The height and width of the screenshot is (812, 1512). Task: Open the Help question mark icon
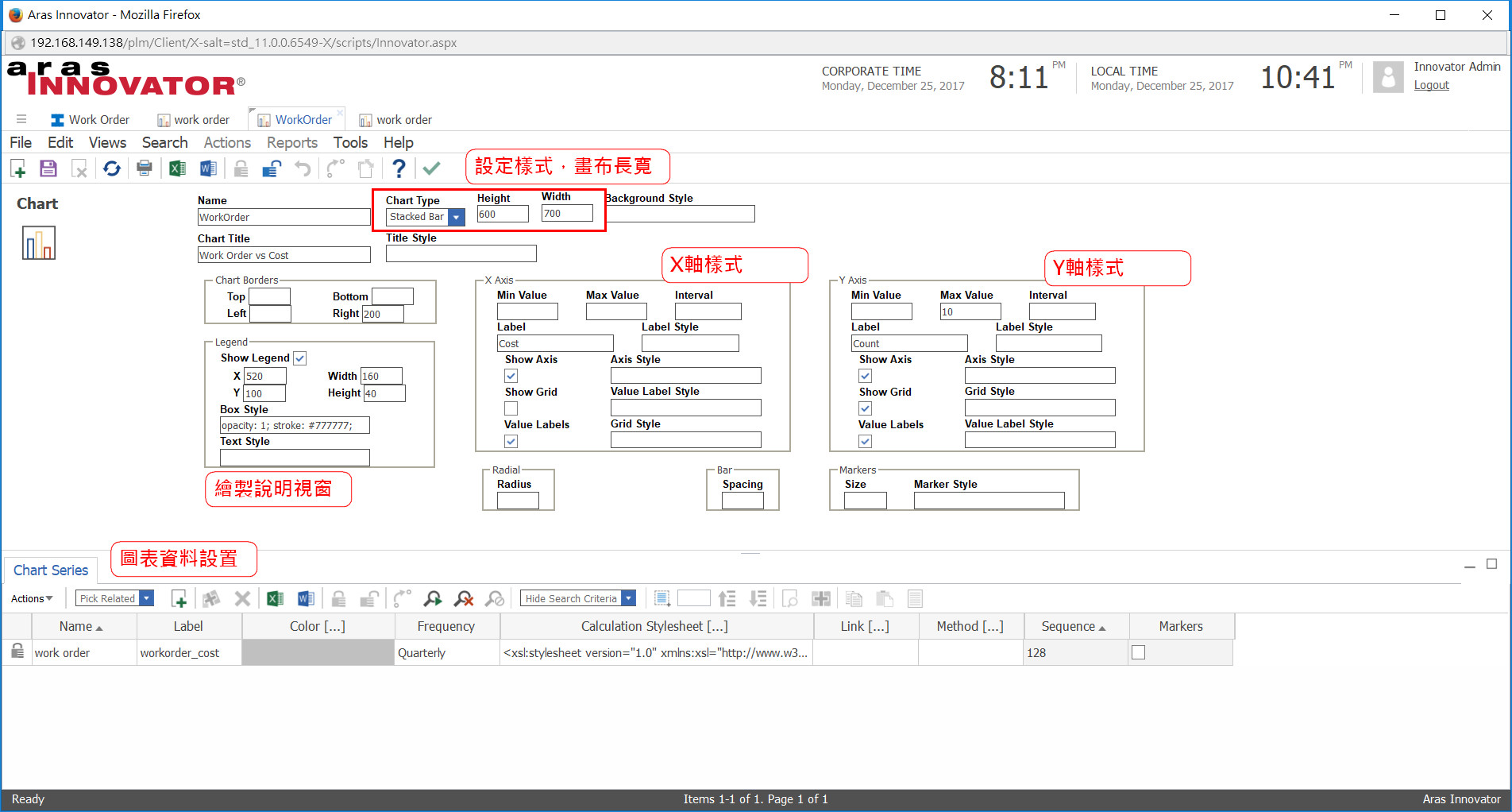point(399,168)
